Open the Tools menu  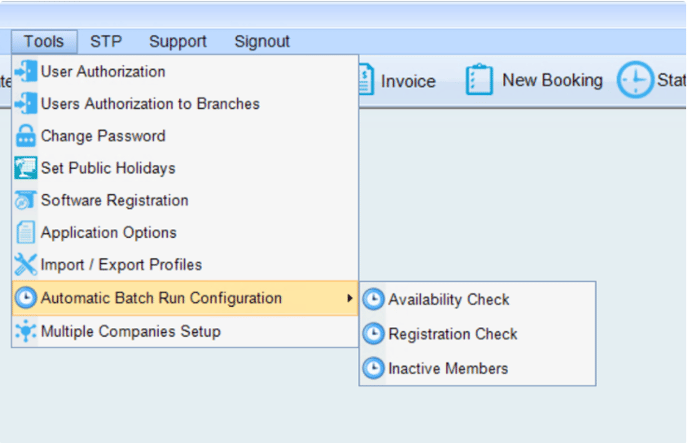coord(44,42)
